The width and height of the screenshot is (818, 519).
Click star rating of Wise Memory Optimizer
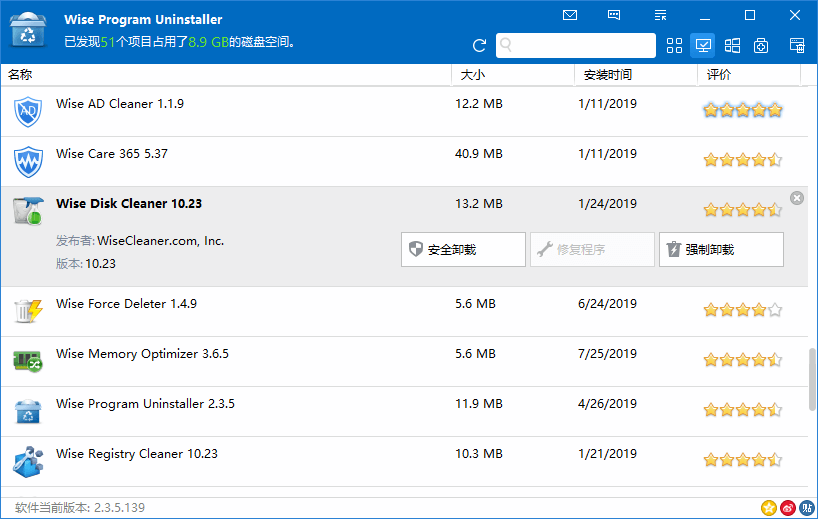click(x=743, y=359)
